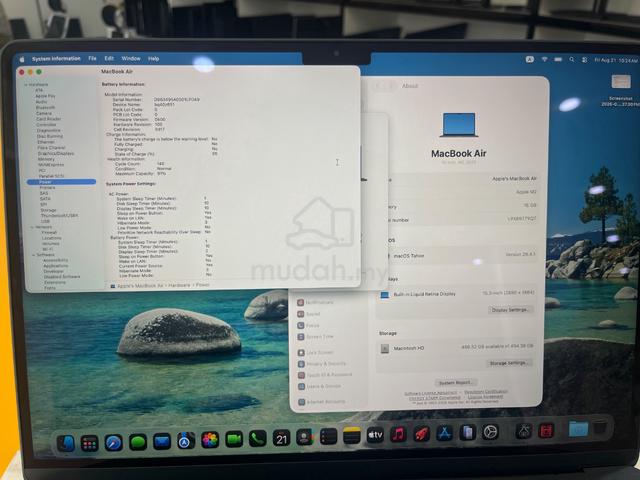
Task: Select Storage in the Hardware list
Action: [x=48, y=210]
